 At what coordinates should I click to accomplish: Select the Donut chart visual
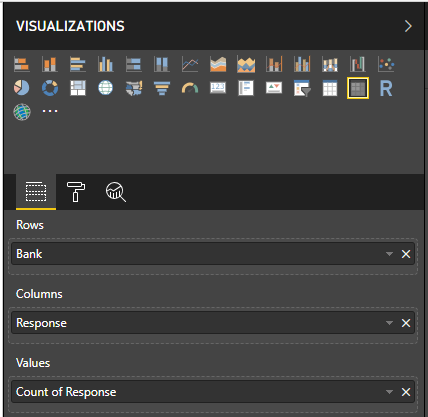[x=50, y=88]
